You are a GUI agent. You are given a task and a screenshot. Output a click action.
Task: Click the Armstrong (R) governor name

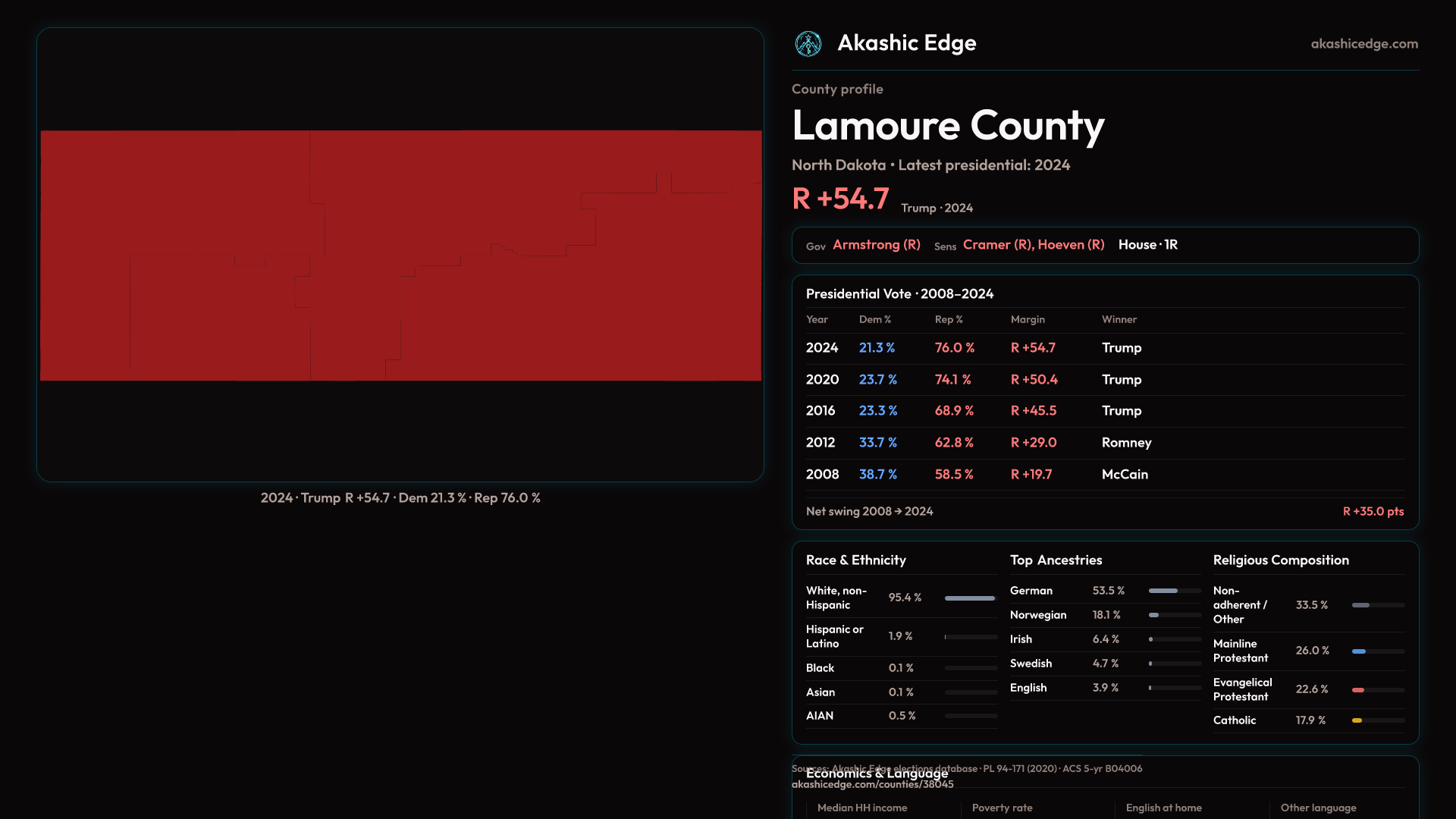876,245
